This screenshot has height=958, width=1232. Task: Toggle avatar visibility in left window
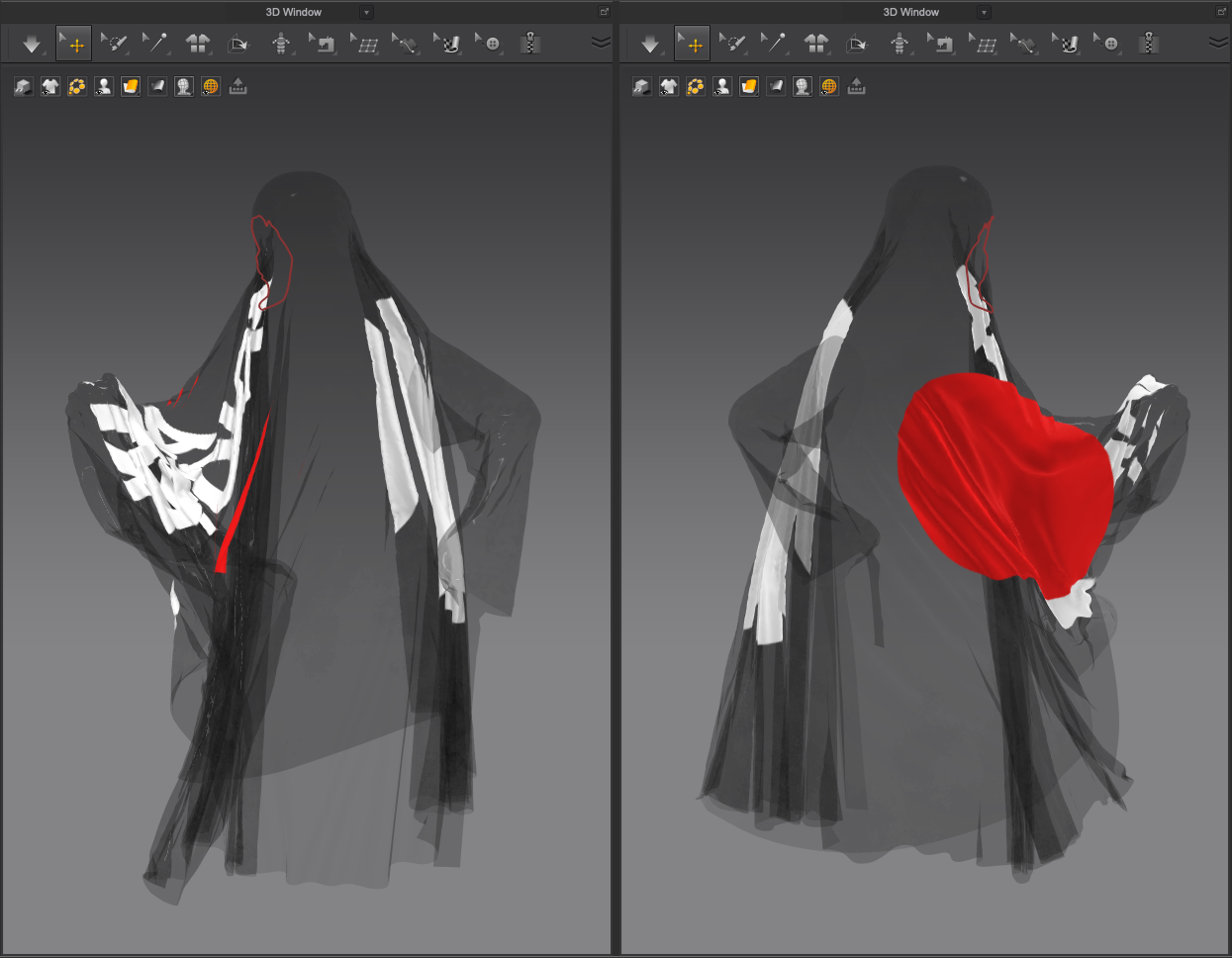click(103, 87)
